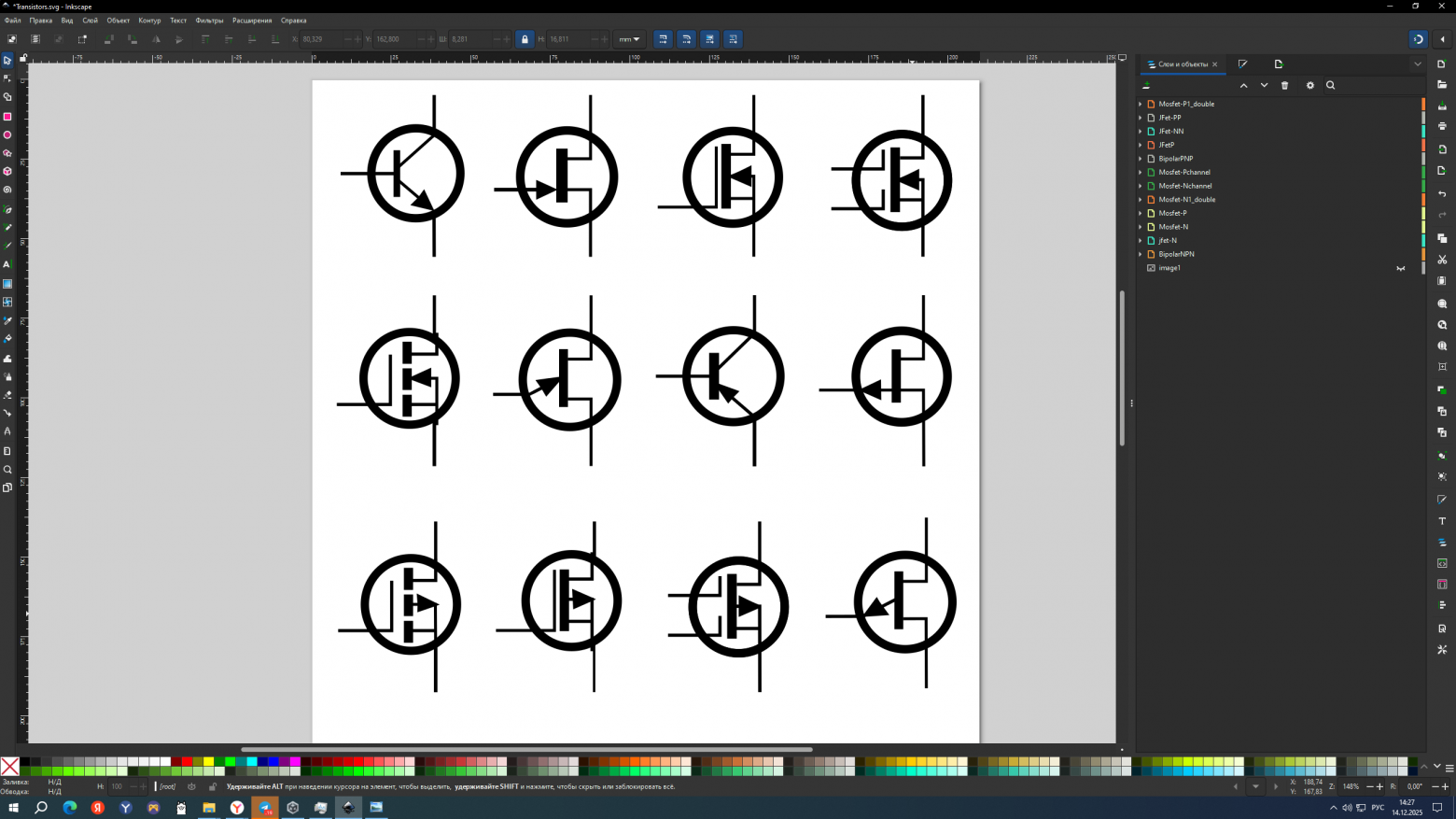Open the Фильтры menu

pos(209,21)
